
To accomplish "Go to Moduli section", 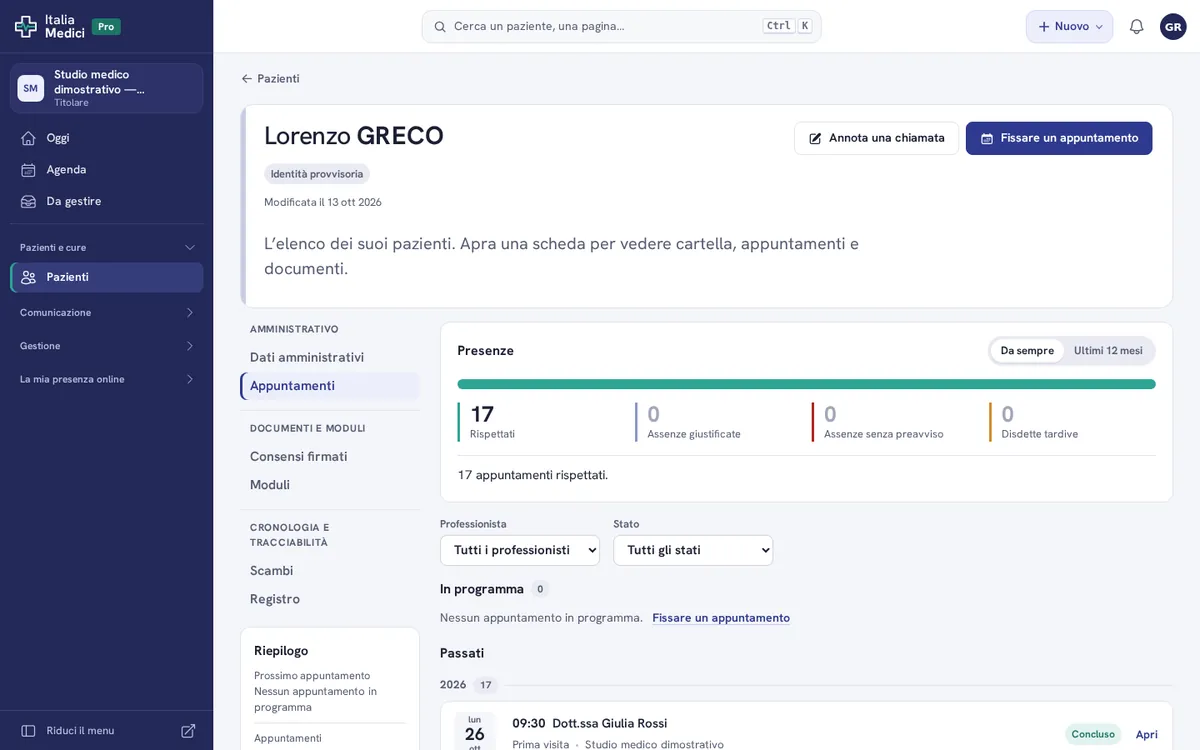I will pos(330,485).
